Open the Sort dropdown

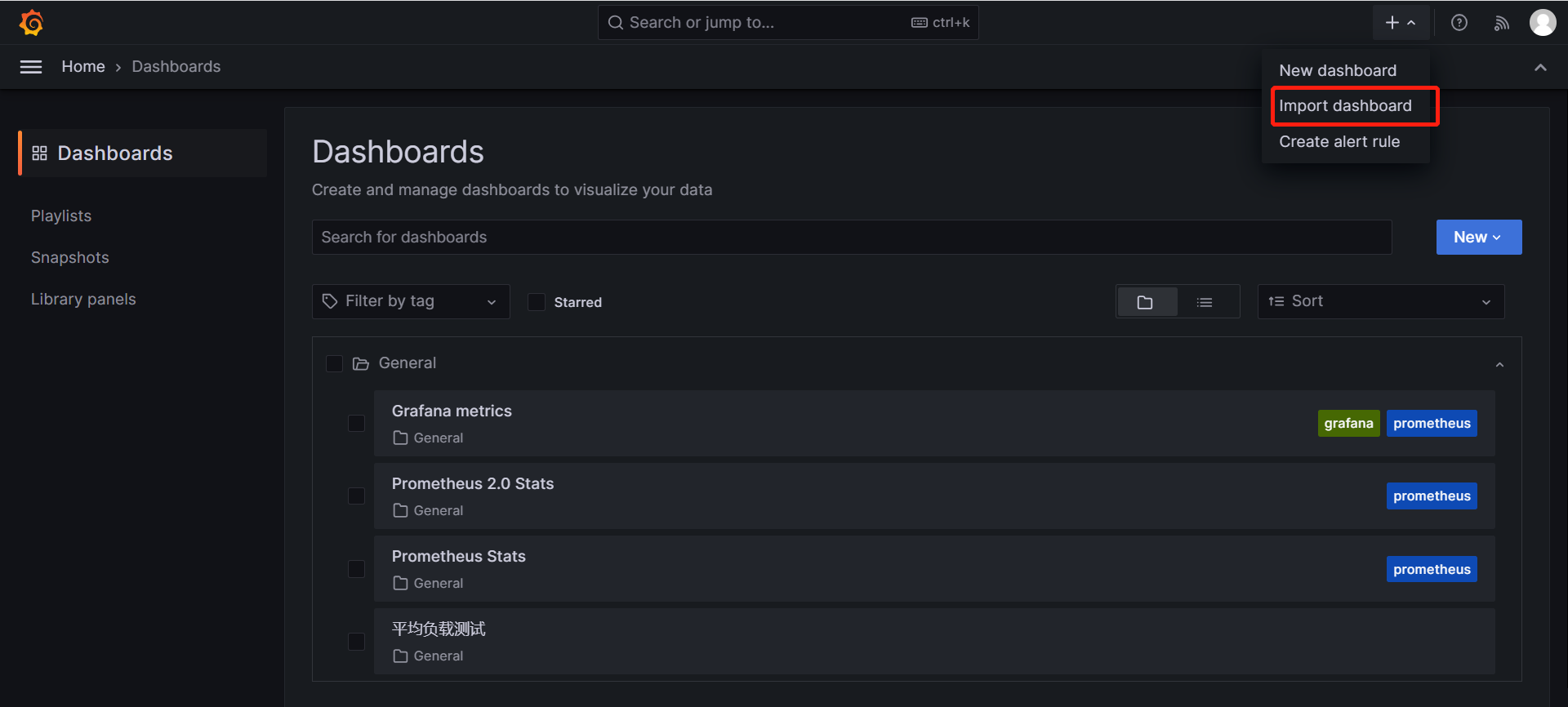1380,302
